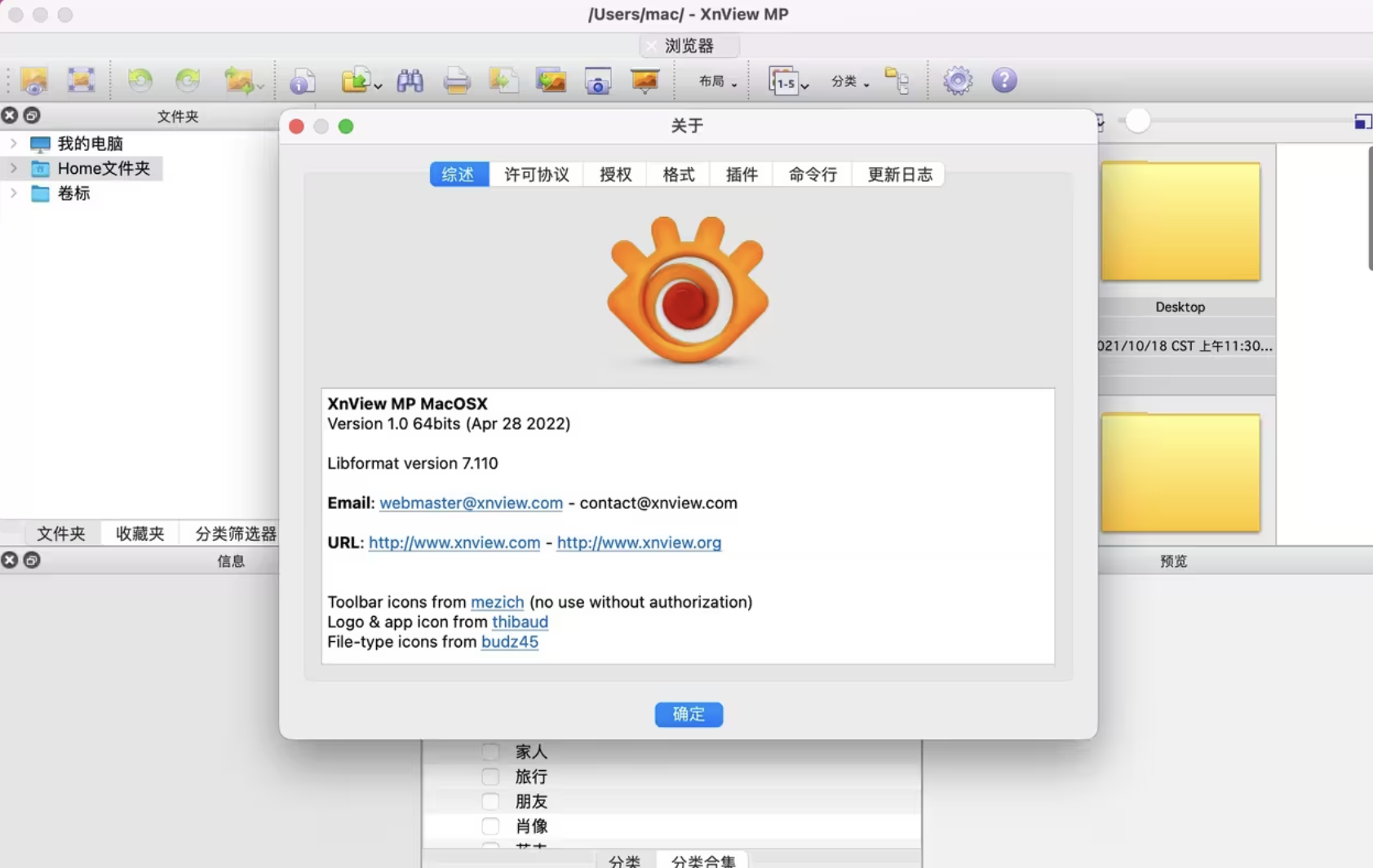This screenshot has width=1373, height=868.
Task: Switch to the 更新日志 tab
Action: (899, 175)
